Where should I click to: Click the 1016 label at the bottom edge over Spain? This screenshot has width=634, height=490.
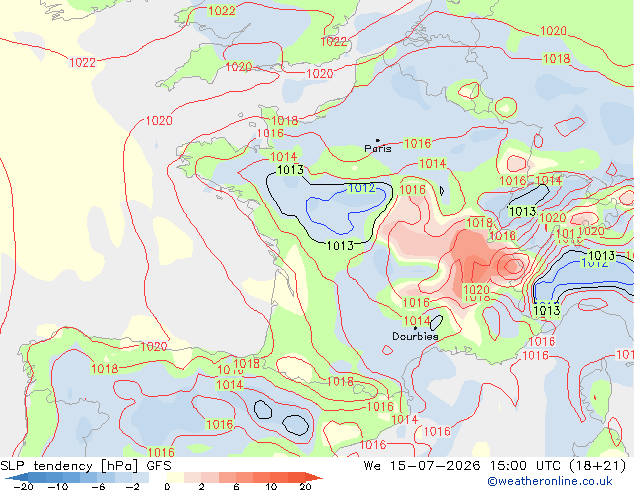click(x=161, y=452)
